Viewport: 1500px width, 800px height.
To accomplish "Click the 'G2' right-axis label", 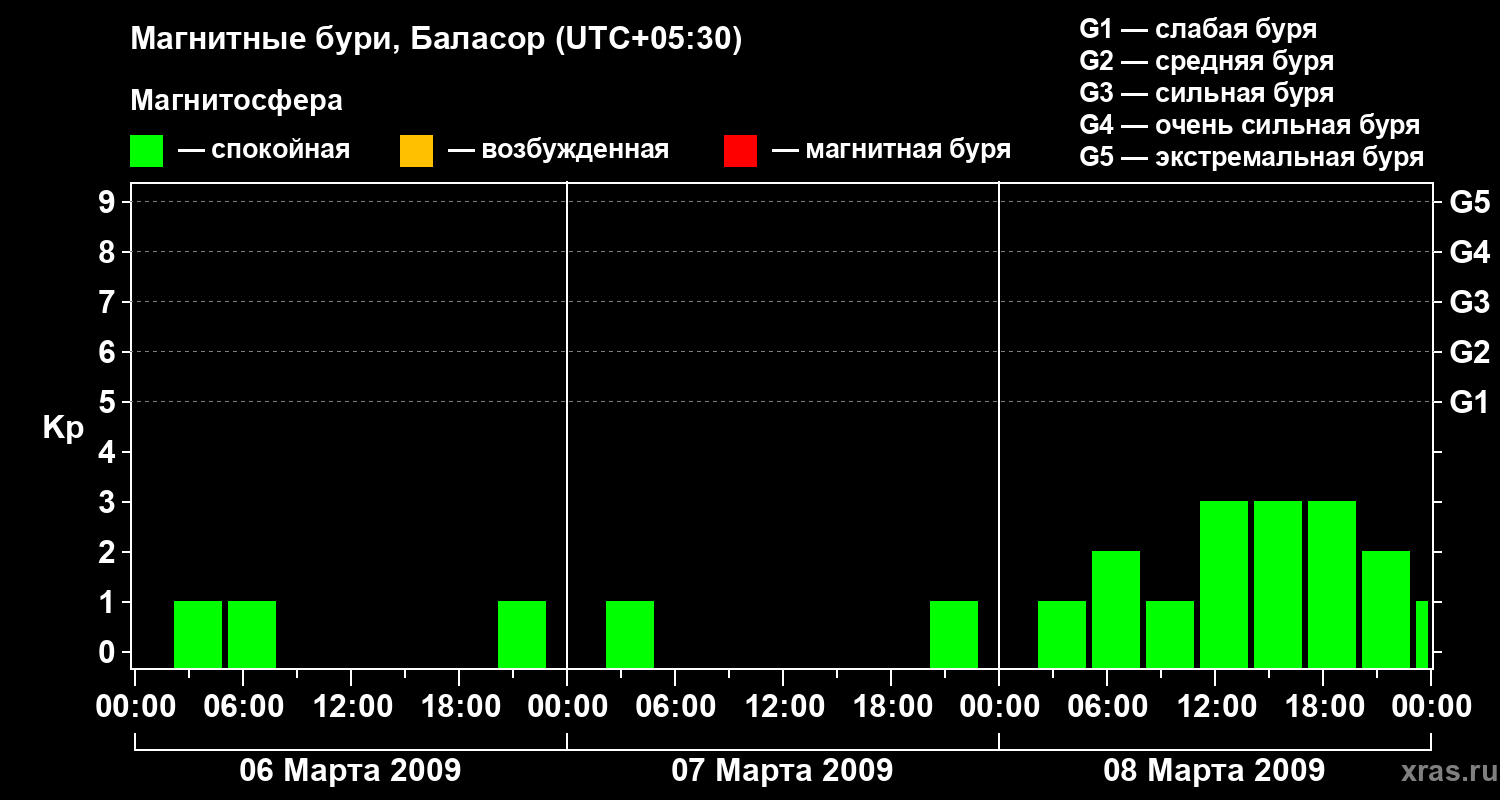I will (1470, 352).
